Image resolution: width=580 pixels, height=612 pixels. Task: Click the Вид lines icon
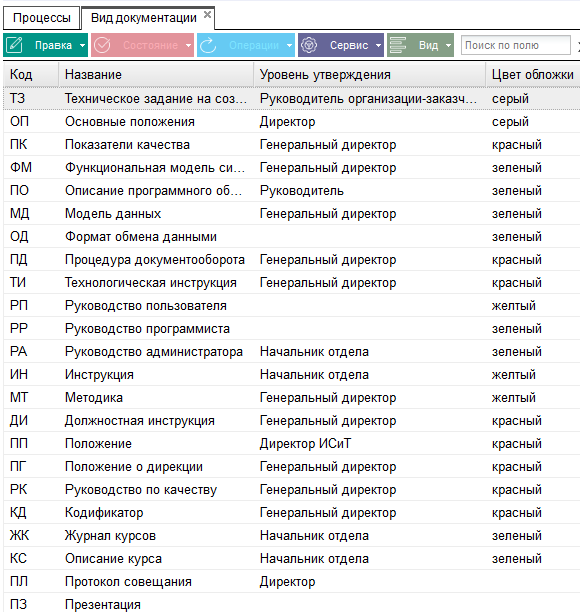coord(398,45)
